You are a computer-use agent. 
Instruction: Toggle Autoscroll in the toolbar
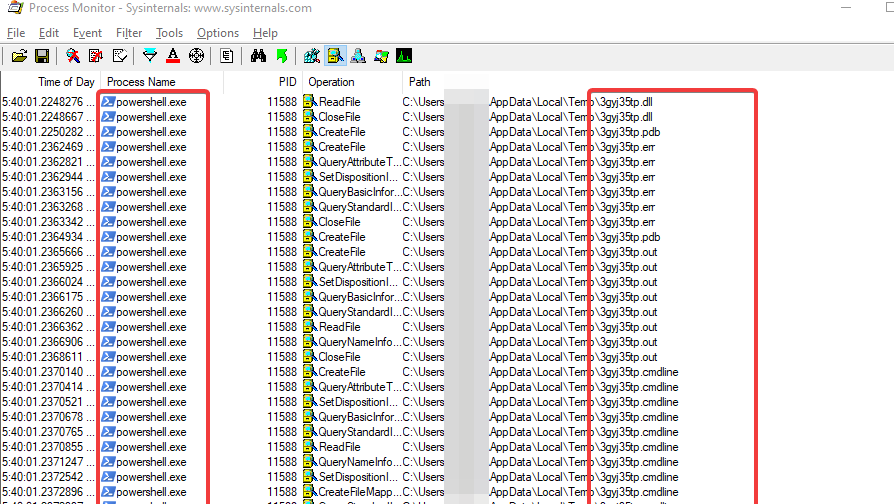(96, 56)
